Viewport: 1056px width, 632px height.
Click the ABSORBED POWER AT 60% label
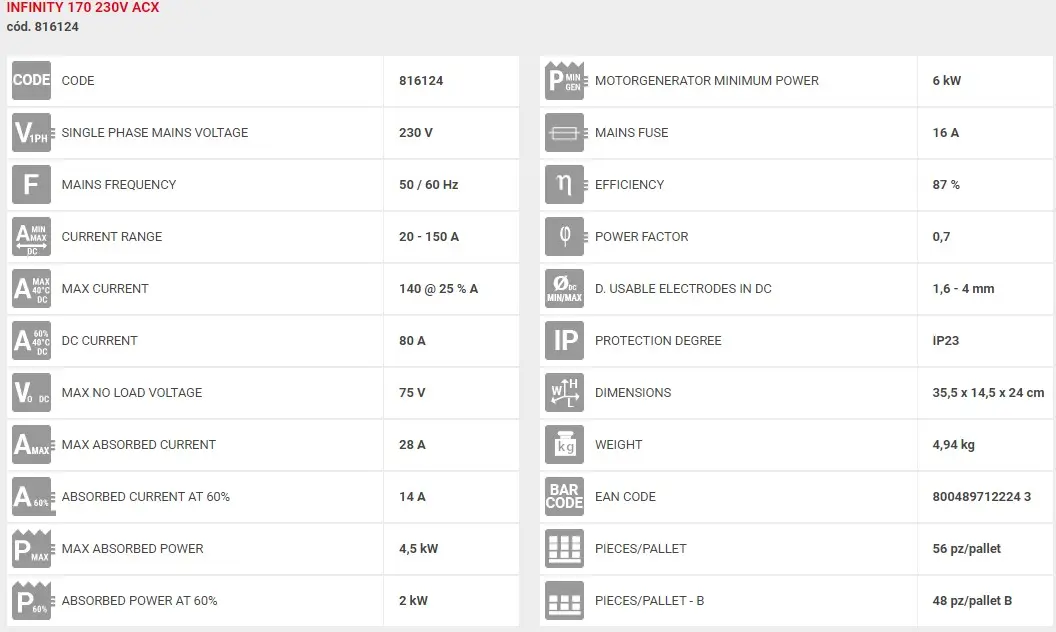click(139, 601)
